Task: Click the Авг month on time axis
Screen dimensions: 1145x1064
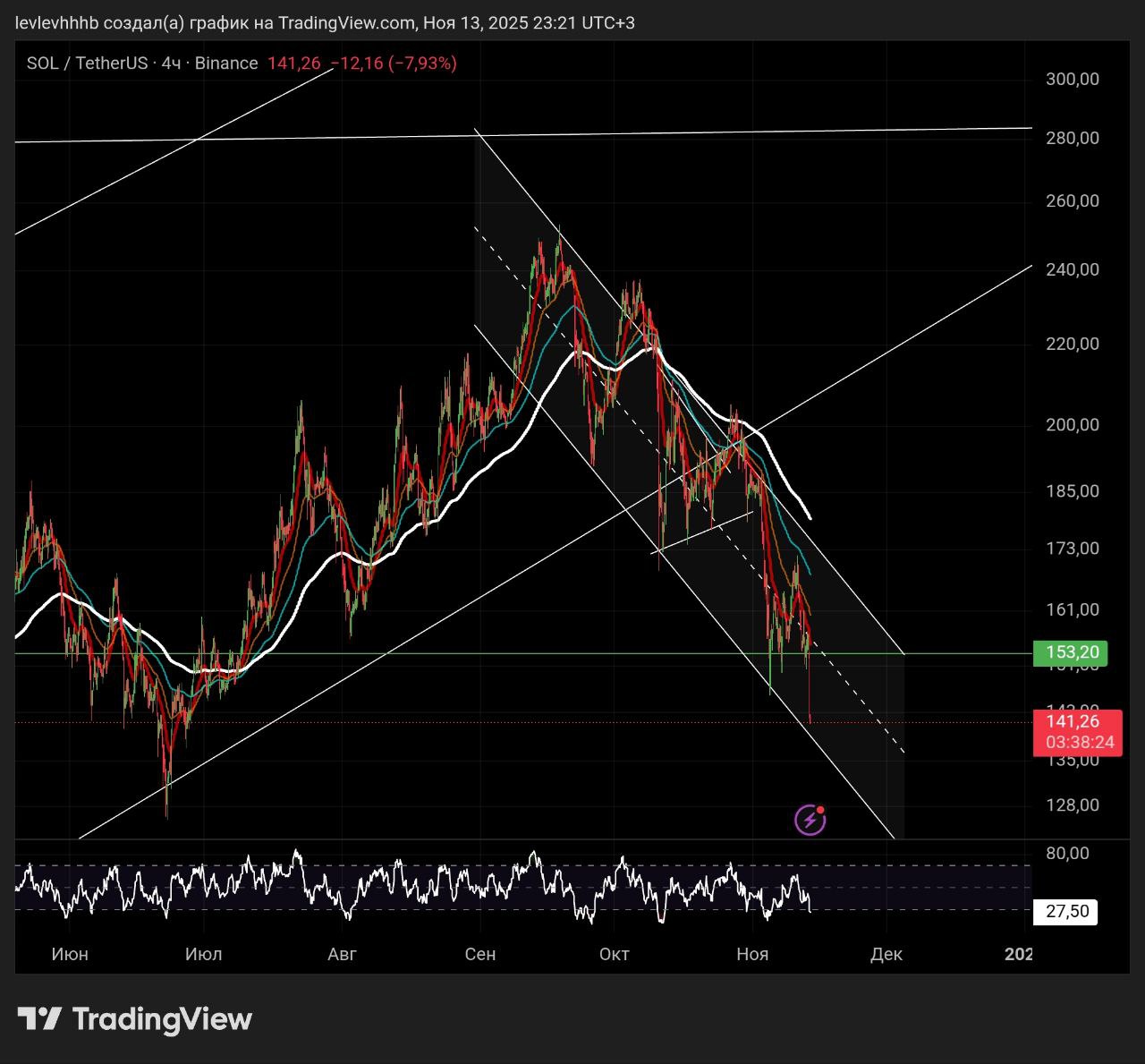Action: tap(342, 954)
